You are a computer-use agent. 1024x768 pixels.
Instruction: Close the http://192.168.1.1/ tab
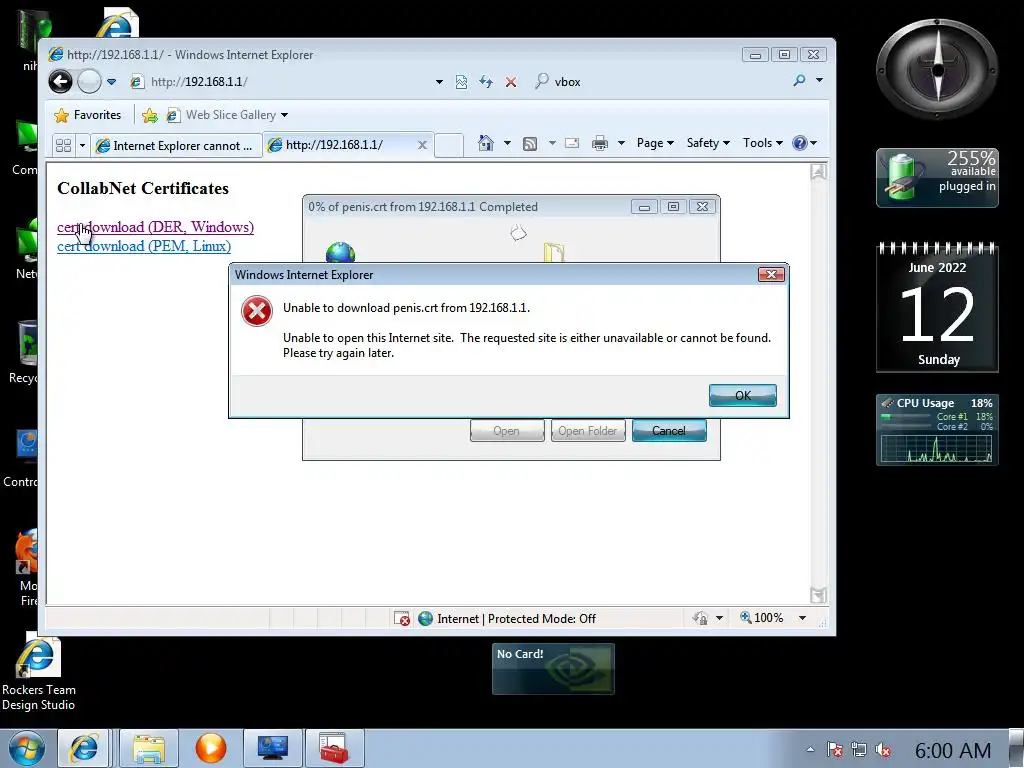click(423, 145)
